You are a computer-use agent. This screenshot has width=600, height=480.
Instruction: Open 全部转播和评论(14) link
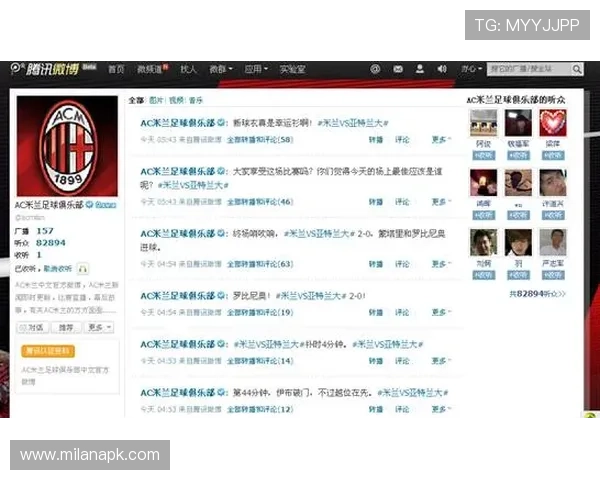tap(260, 361)
